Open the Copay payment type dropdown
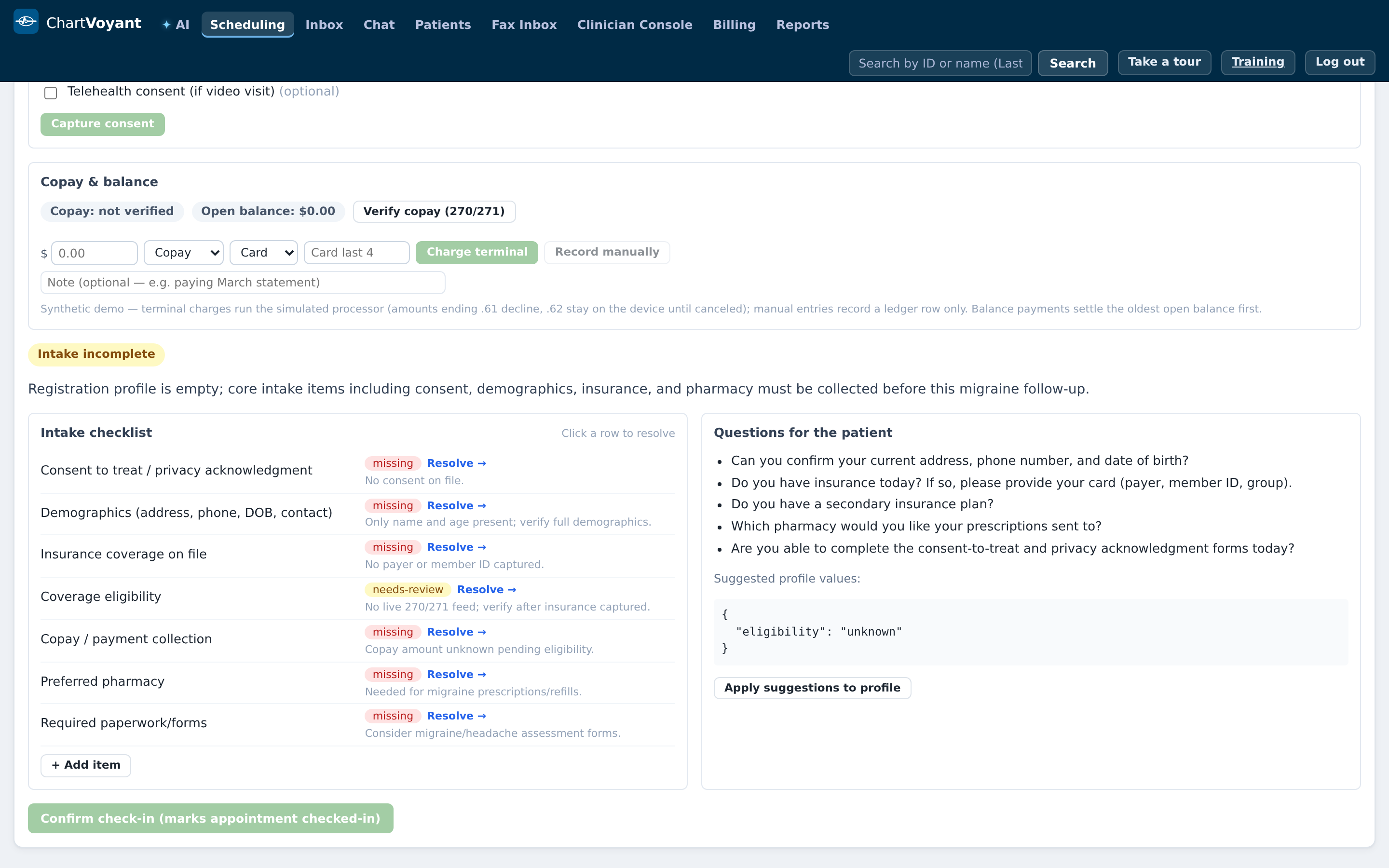1389x868 pixels. [184, 253]
